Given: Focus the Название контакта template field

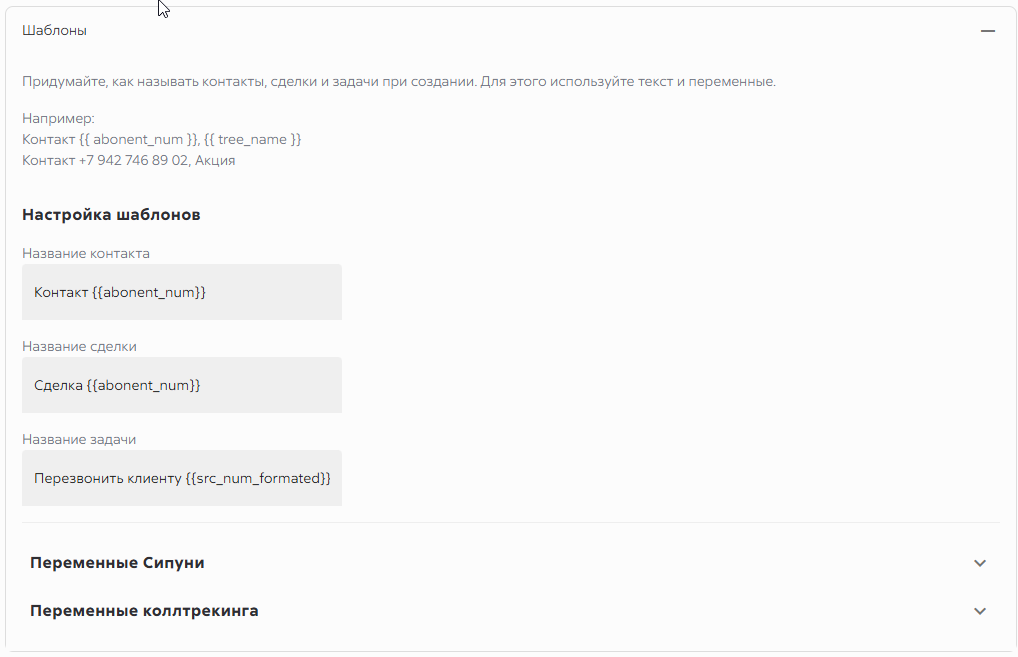Looking at the screenshot, I should click(182, 292).
